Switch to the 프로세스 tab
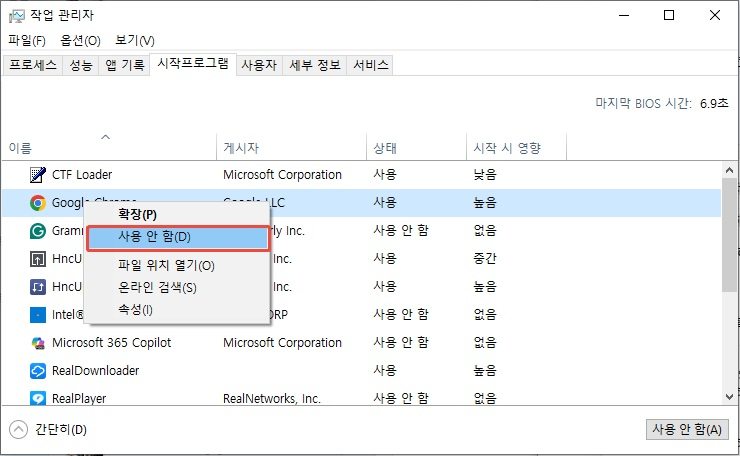This screenshot has height=456, width=740. (33, 65)
